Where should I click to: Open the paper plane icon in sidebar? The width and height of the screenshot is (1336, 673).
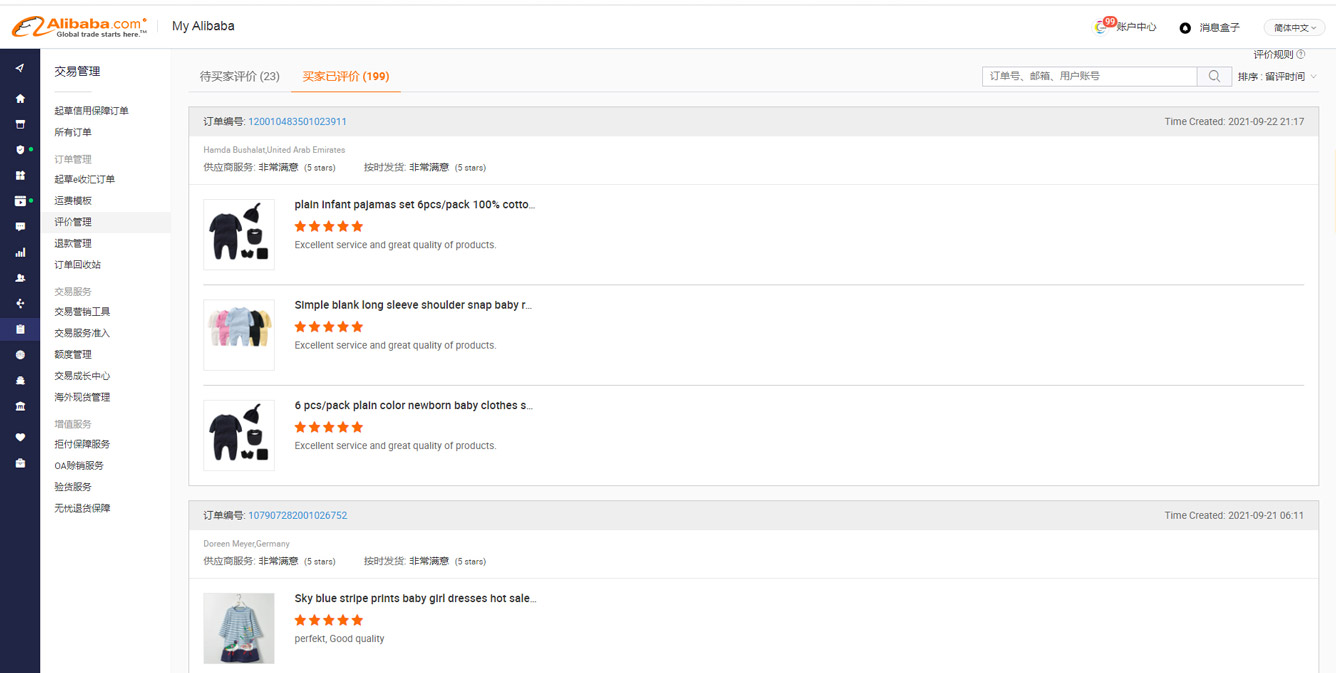[x=20, y=68]
